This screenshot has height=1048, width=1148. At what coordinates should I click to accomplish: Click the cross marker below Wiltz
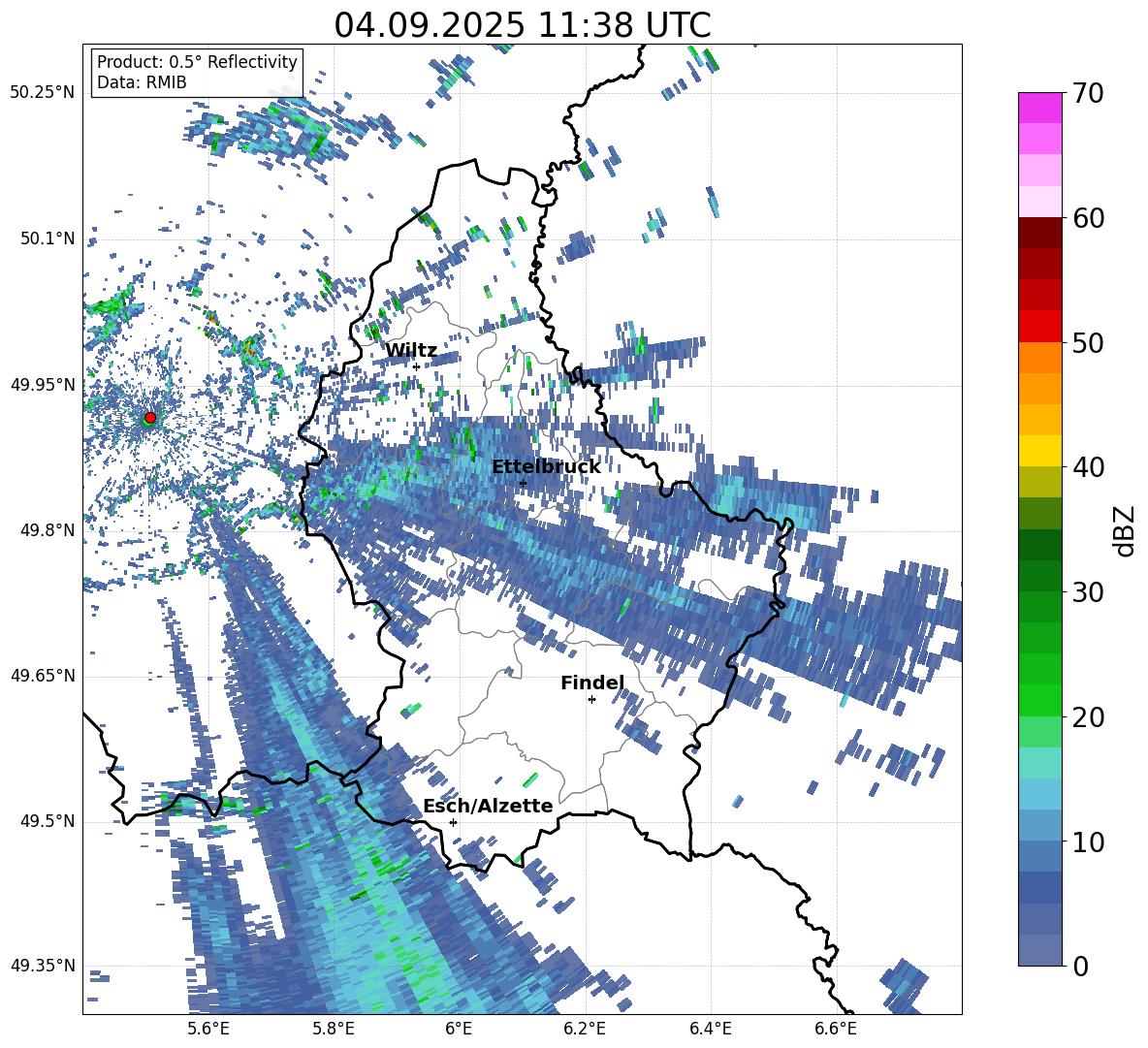[416, 366]
